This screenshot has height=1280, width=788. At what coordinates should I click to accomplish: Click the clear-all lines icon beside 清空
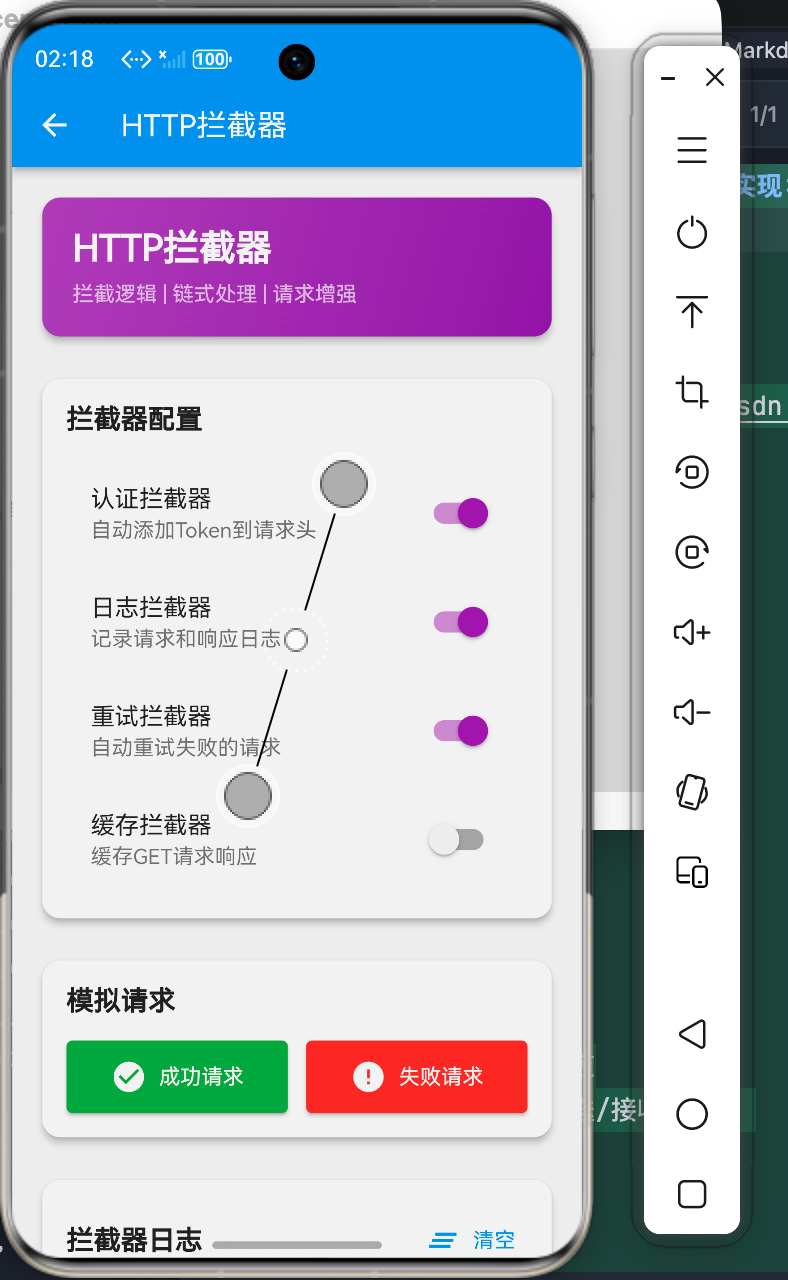pyautogui.click(x=443, y=1240)
